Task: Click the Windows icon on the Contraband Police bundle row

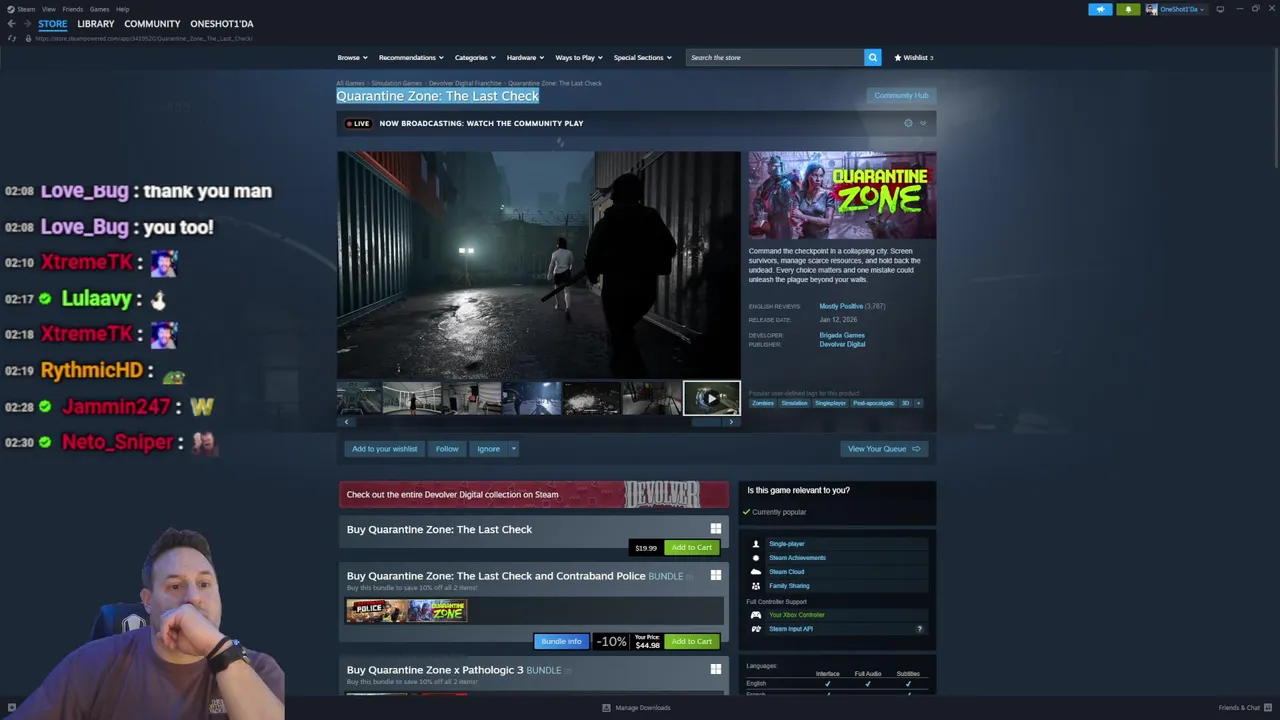Action: 715,575
